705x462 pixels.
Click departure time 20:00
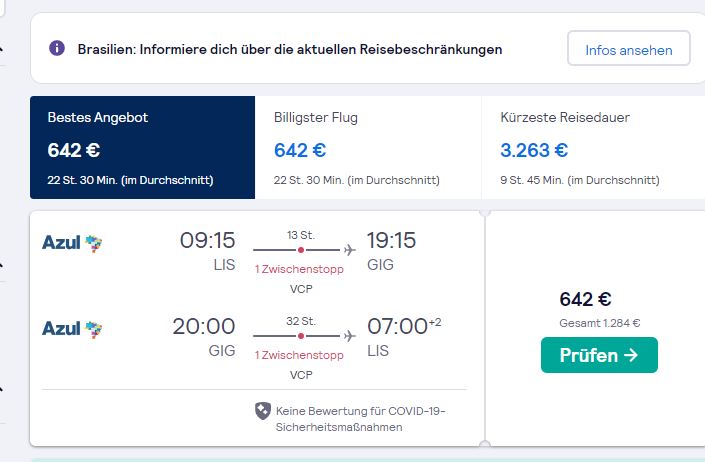204,326
